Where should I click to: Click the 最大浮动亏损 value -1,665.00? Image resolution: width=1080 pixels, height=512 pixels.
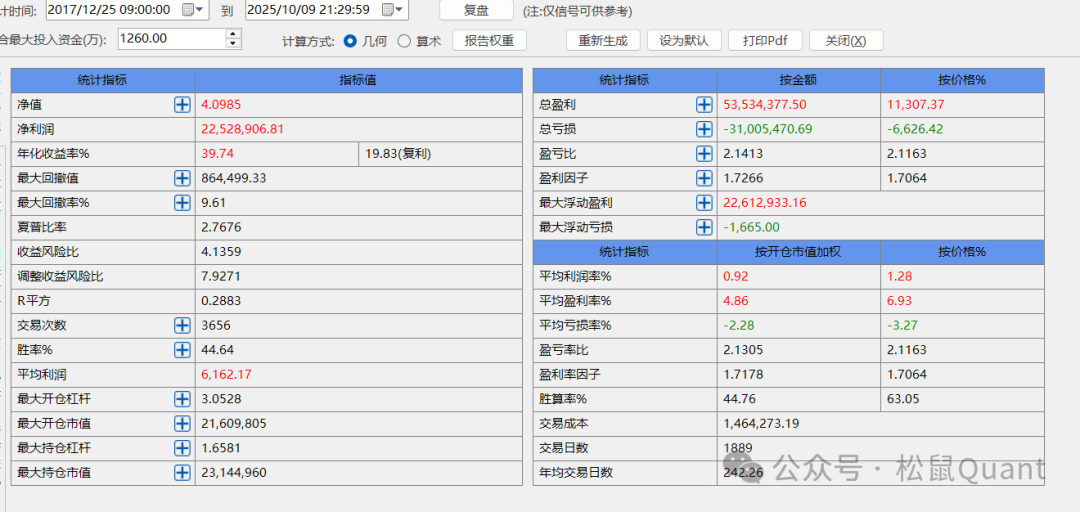[x=751, y=227]
